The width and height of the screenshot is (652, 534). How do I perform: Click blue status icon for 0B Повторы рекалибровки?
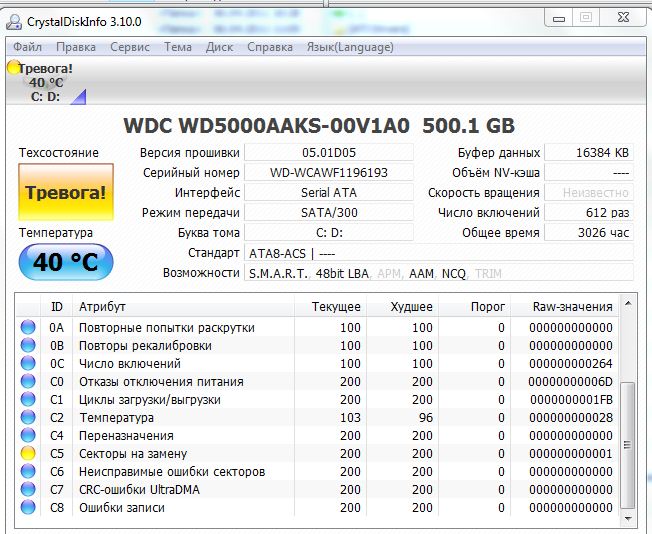point(28,345)
